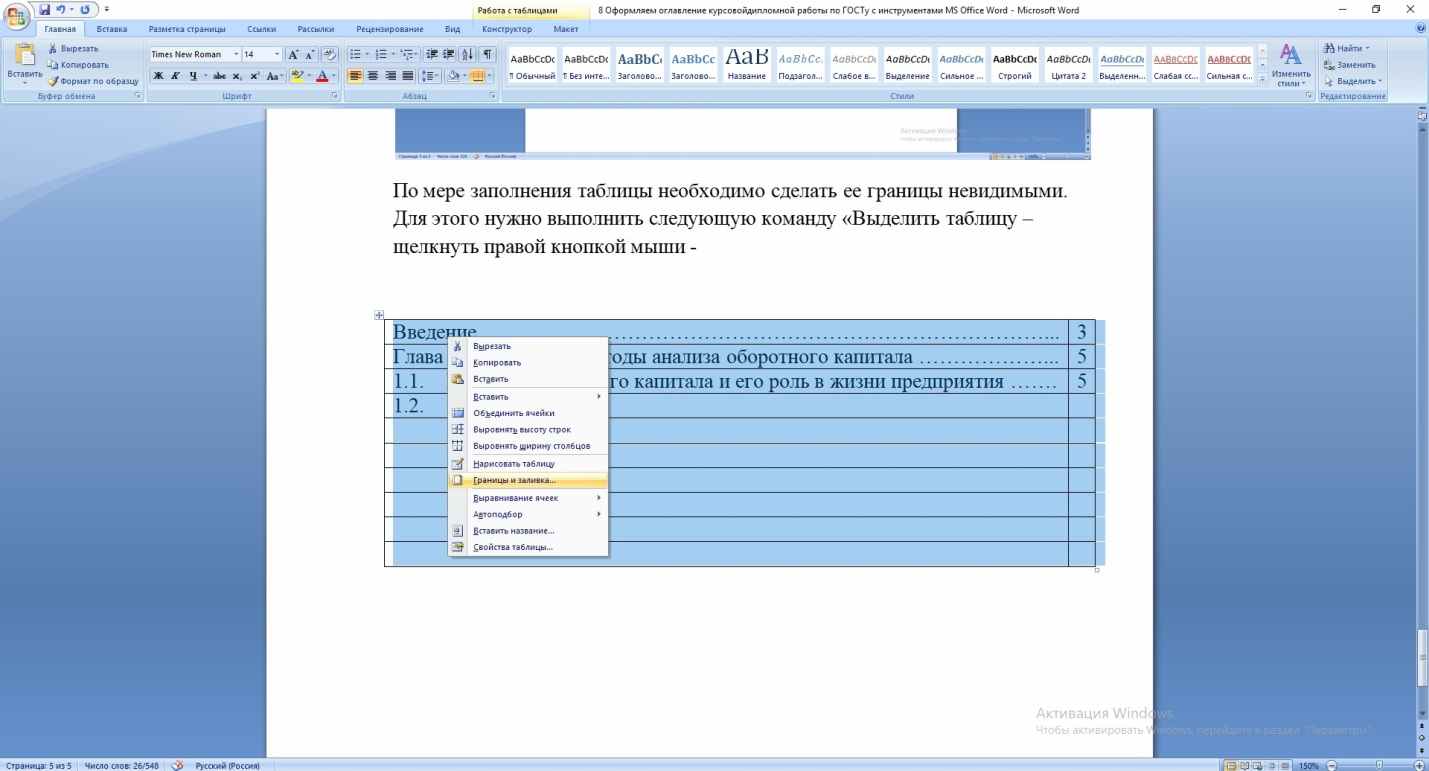Choose Свойства таблицы in context menu

click(528, 547)
